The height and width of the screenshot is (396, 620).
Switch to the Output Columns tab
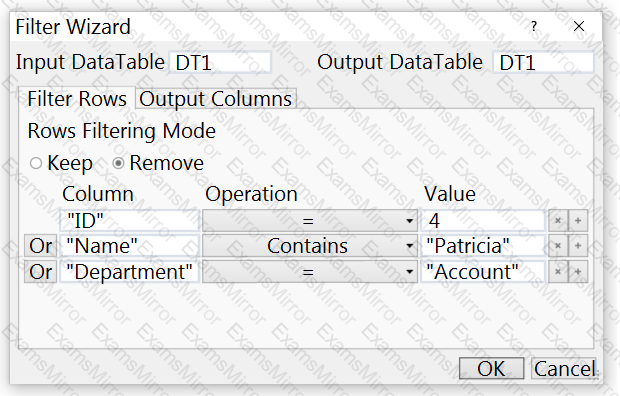click(x=215, y=99)
